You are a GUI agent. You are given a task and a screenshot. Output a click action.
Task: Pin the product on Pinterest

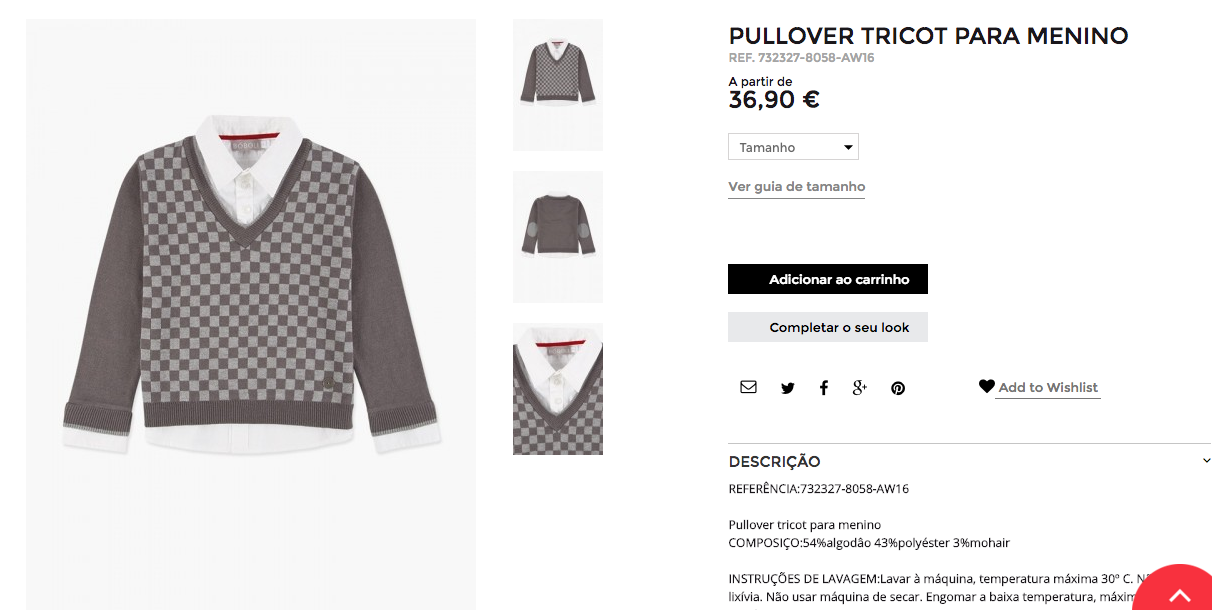tap(898, 388)
